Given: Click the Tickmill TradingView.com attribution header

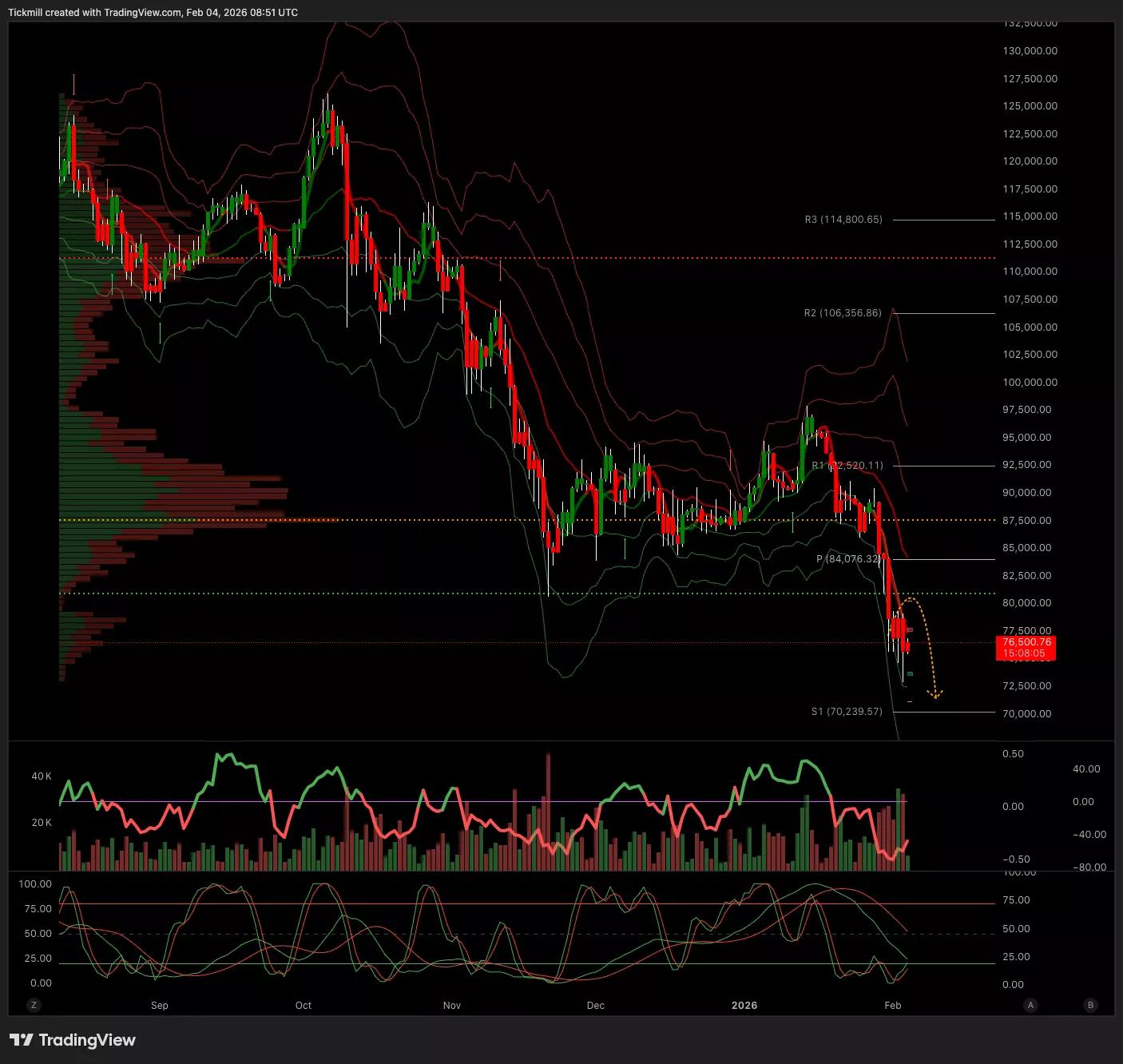Looking at the screenshot, I should pos(153,13).
